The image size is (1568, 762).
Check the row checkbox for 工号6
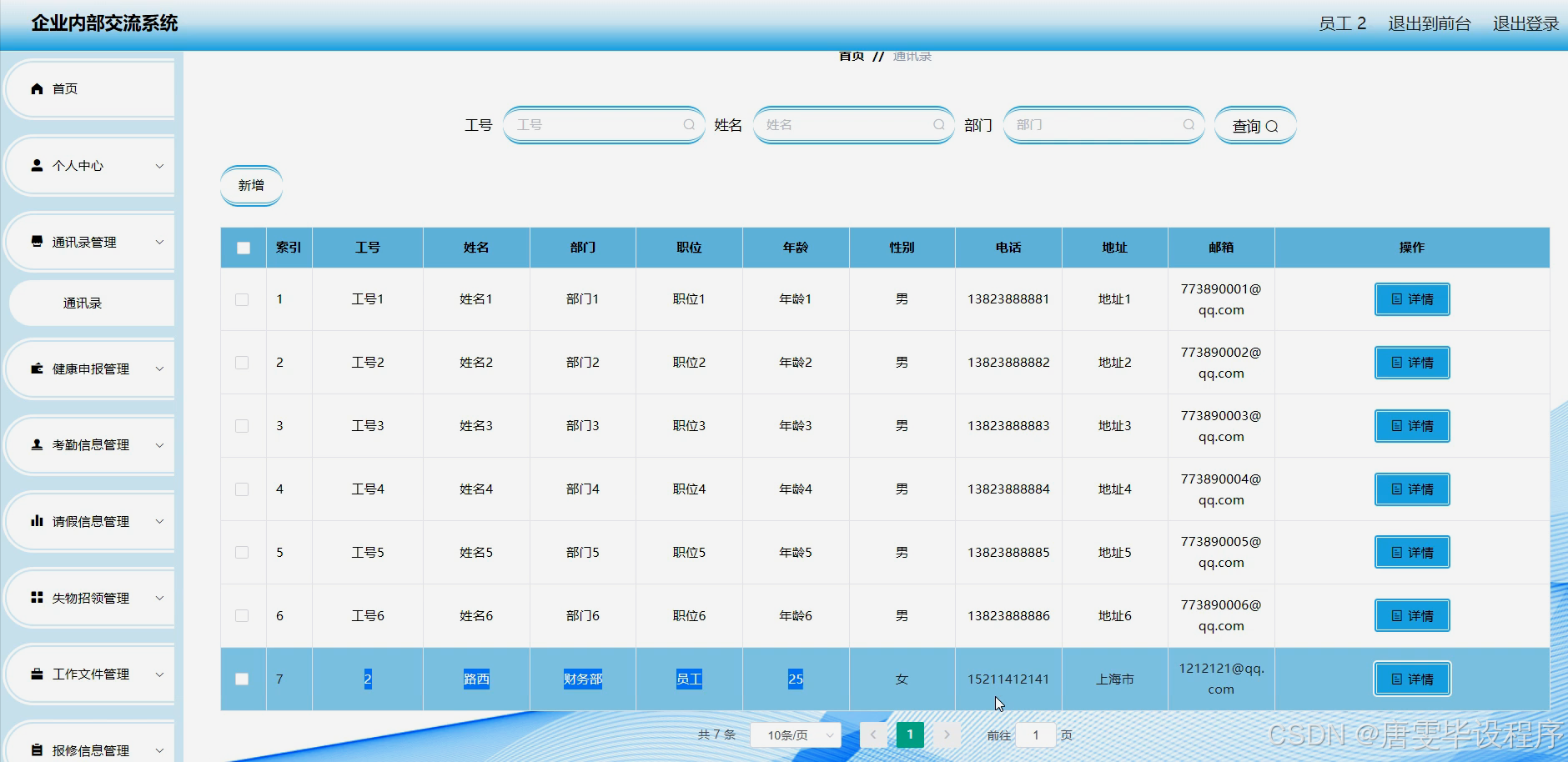(242, 616)
